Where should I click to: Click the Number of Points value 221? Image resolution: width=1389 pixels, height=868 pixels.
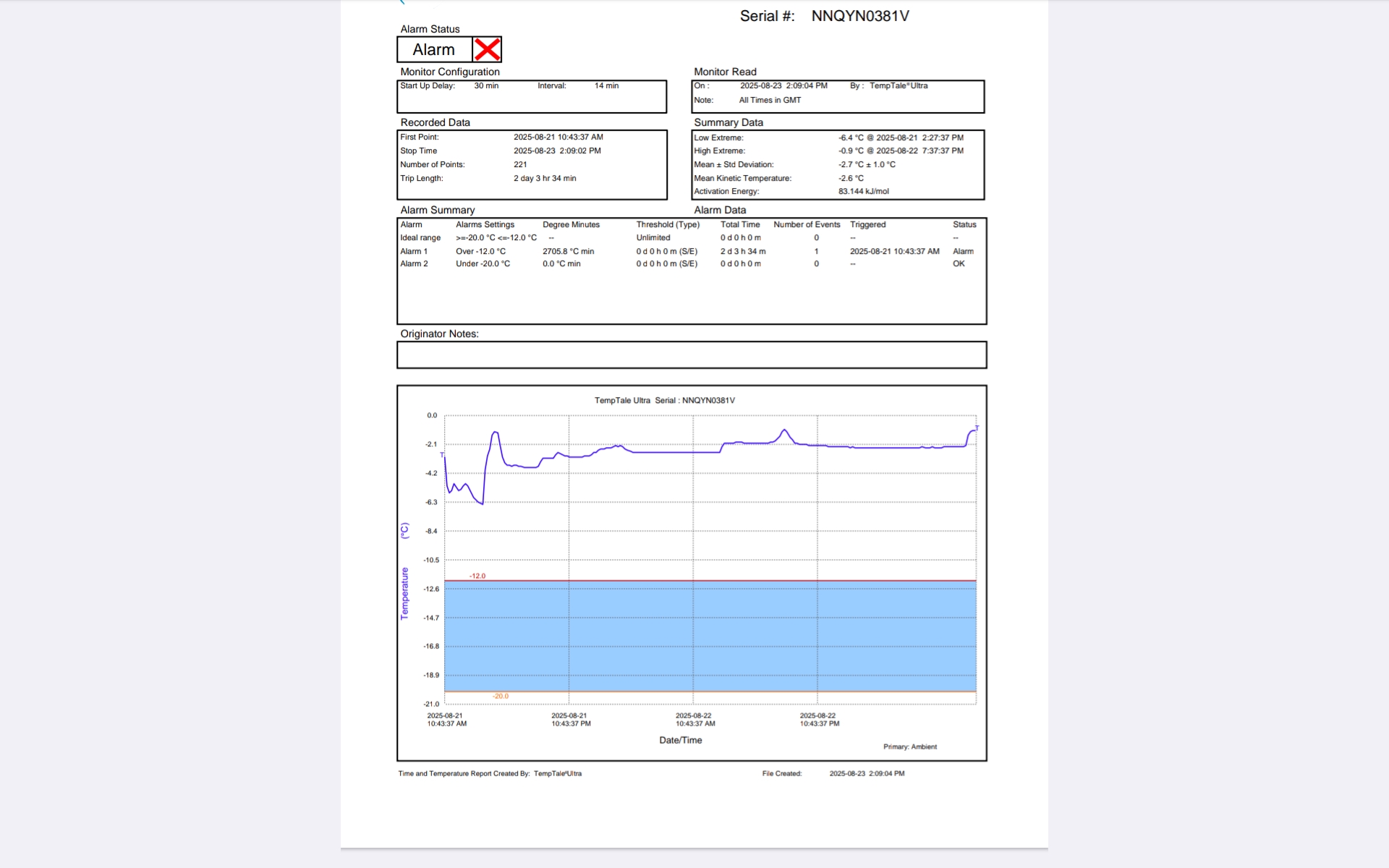point(520,164)
